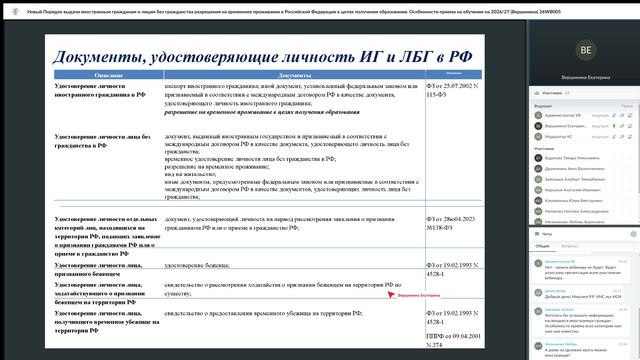Click the avatar of participant Анатолий Иванович

tap(538, 190)
